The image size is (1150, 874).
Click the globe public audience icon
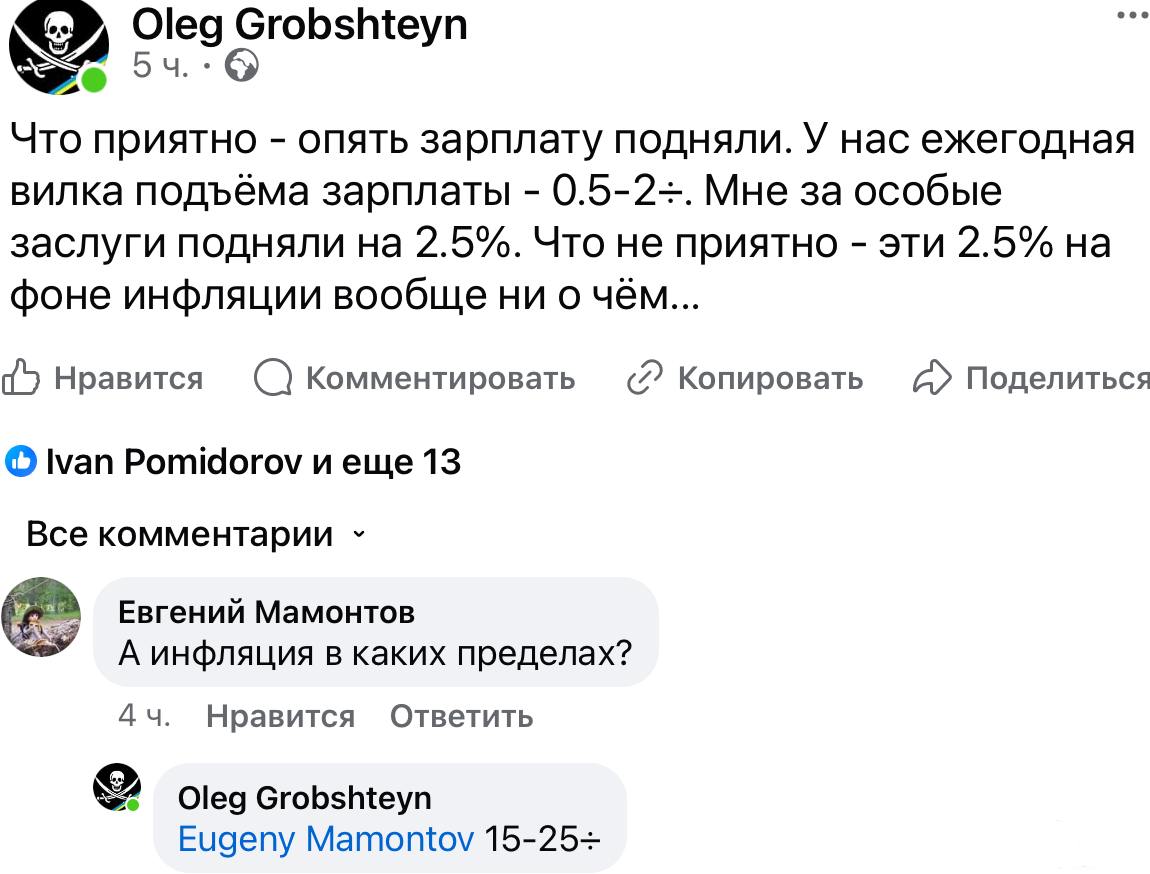pyautogui.click(x=241, y=66)
